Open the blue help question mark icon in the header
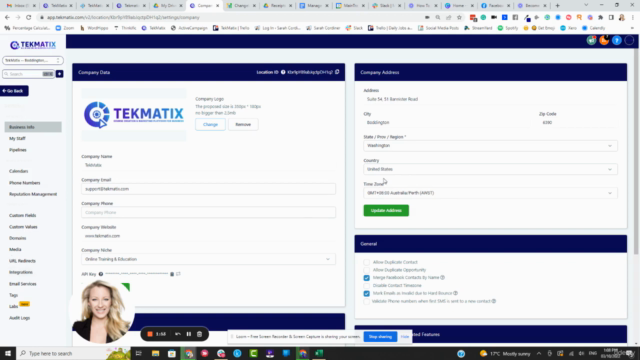 617,40
